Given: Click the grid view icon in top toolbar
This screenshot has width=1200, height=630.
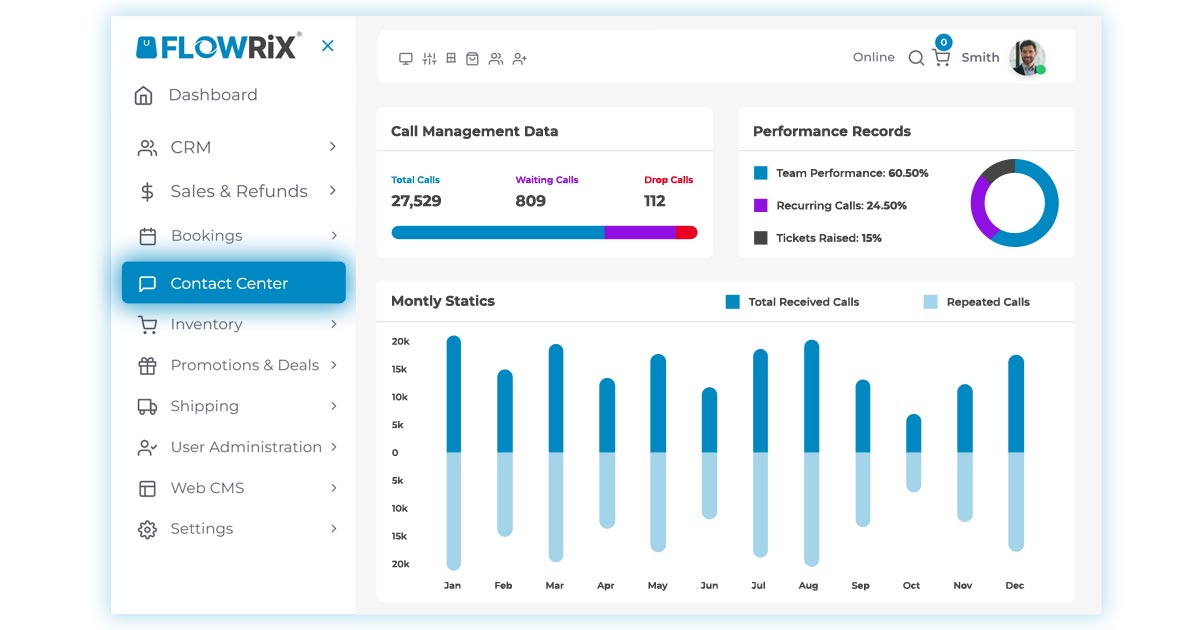Looking at the screenshot, I should [451, 58].
